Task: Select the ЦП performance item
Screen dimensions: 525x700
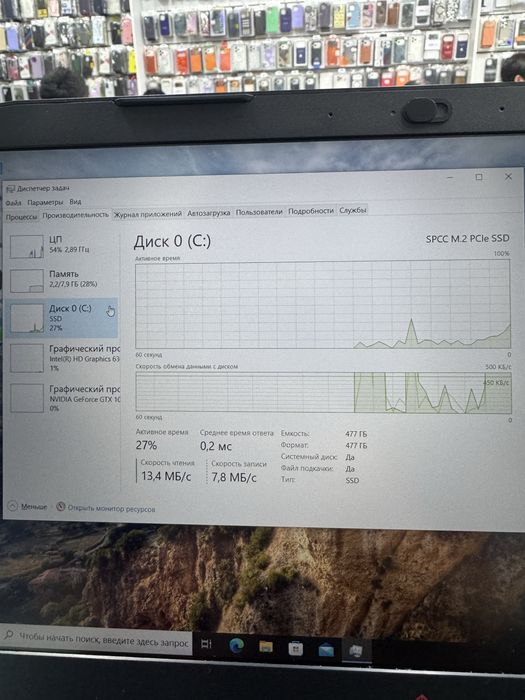Action: [x=62, y=246]
